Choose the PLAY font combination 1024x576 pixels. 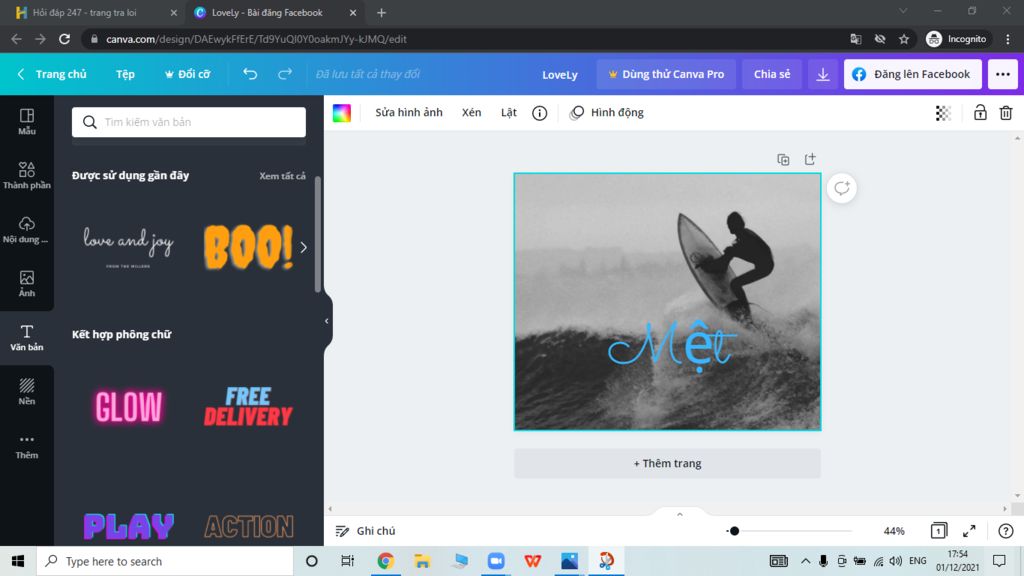[x=129, y=526]
